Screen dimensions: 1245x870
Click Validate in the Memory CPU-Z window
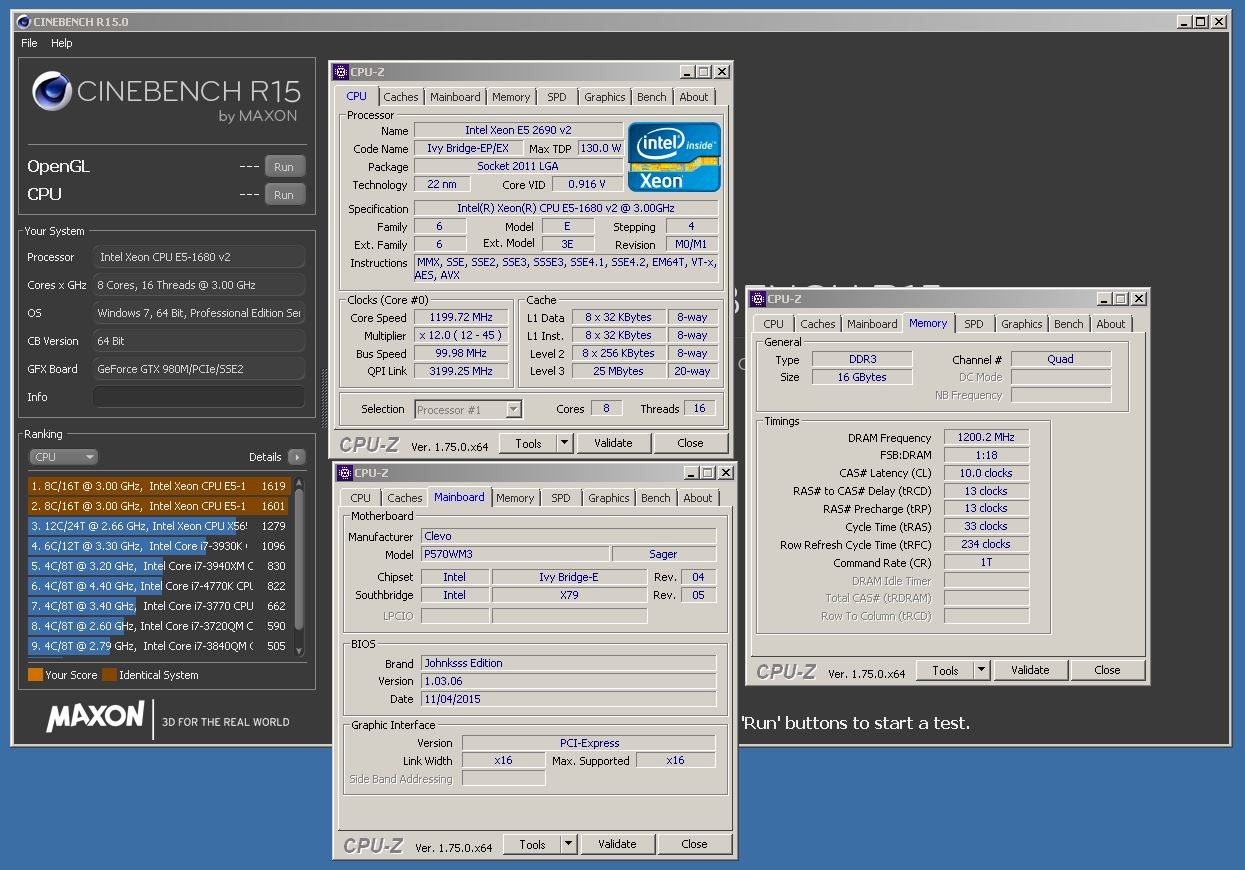1030,670
